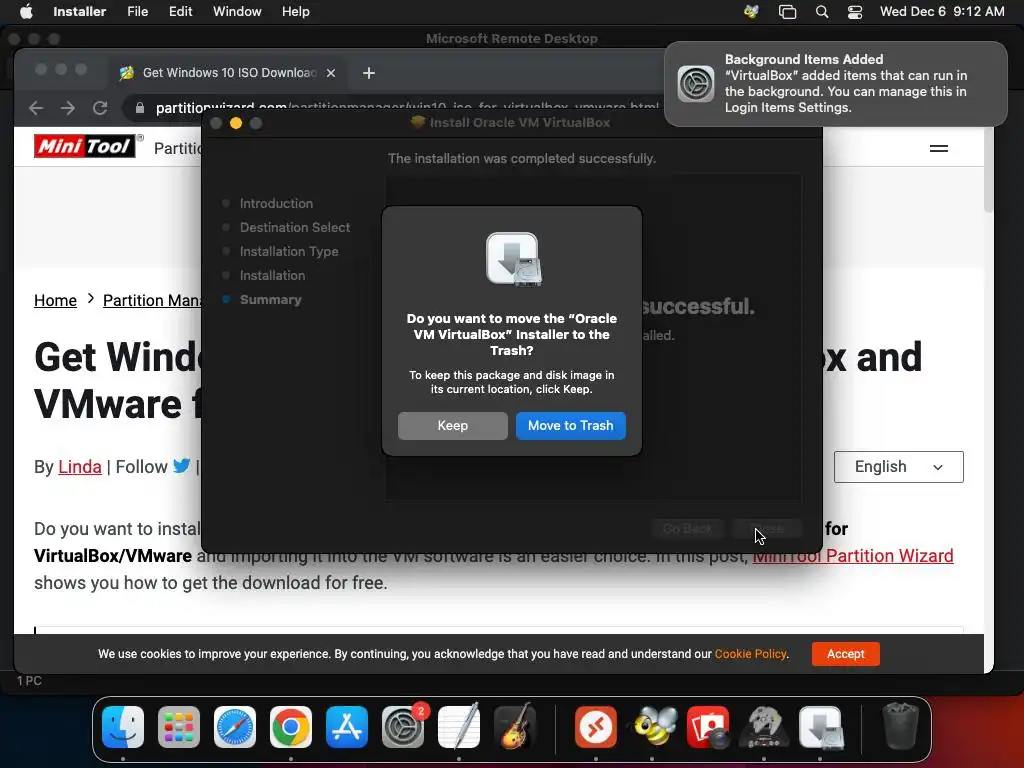This screenshot has height=768, width=1024.
Task: Click Background Items Added notification
Action: 835,84
